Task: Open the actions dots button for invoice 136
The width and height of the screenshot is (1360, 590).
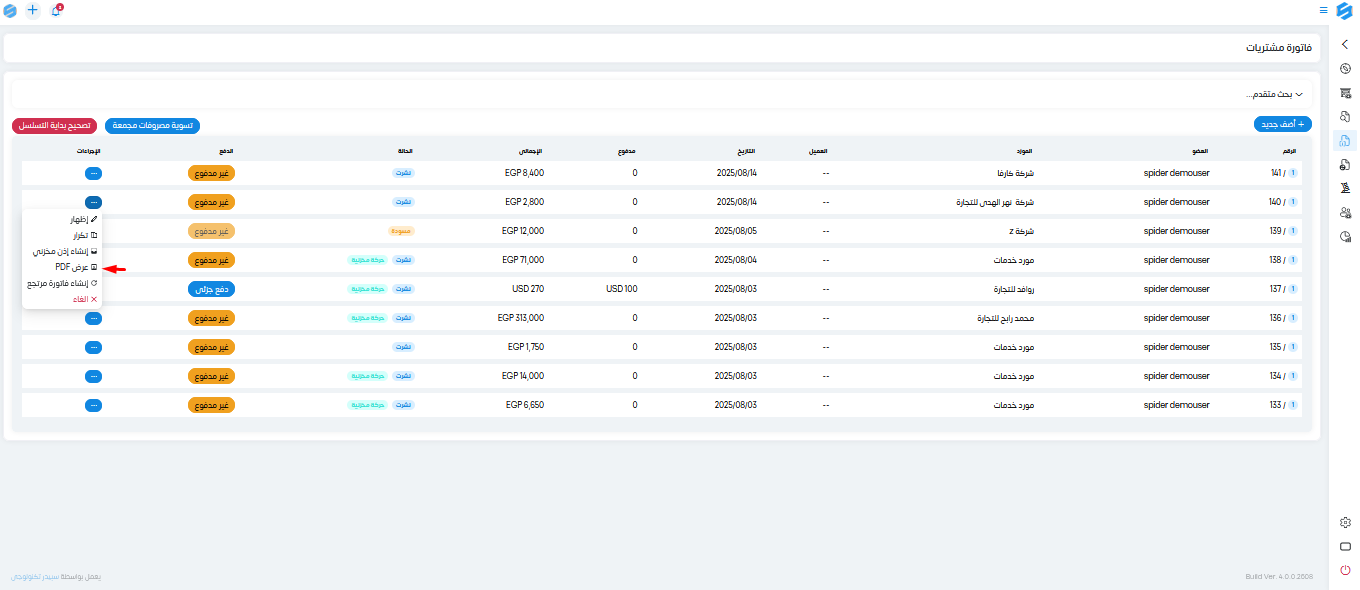Action: [x=93, y=318]
